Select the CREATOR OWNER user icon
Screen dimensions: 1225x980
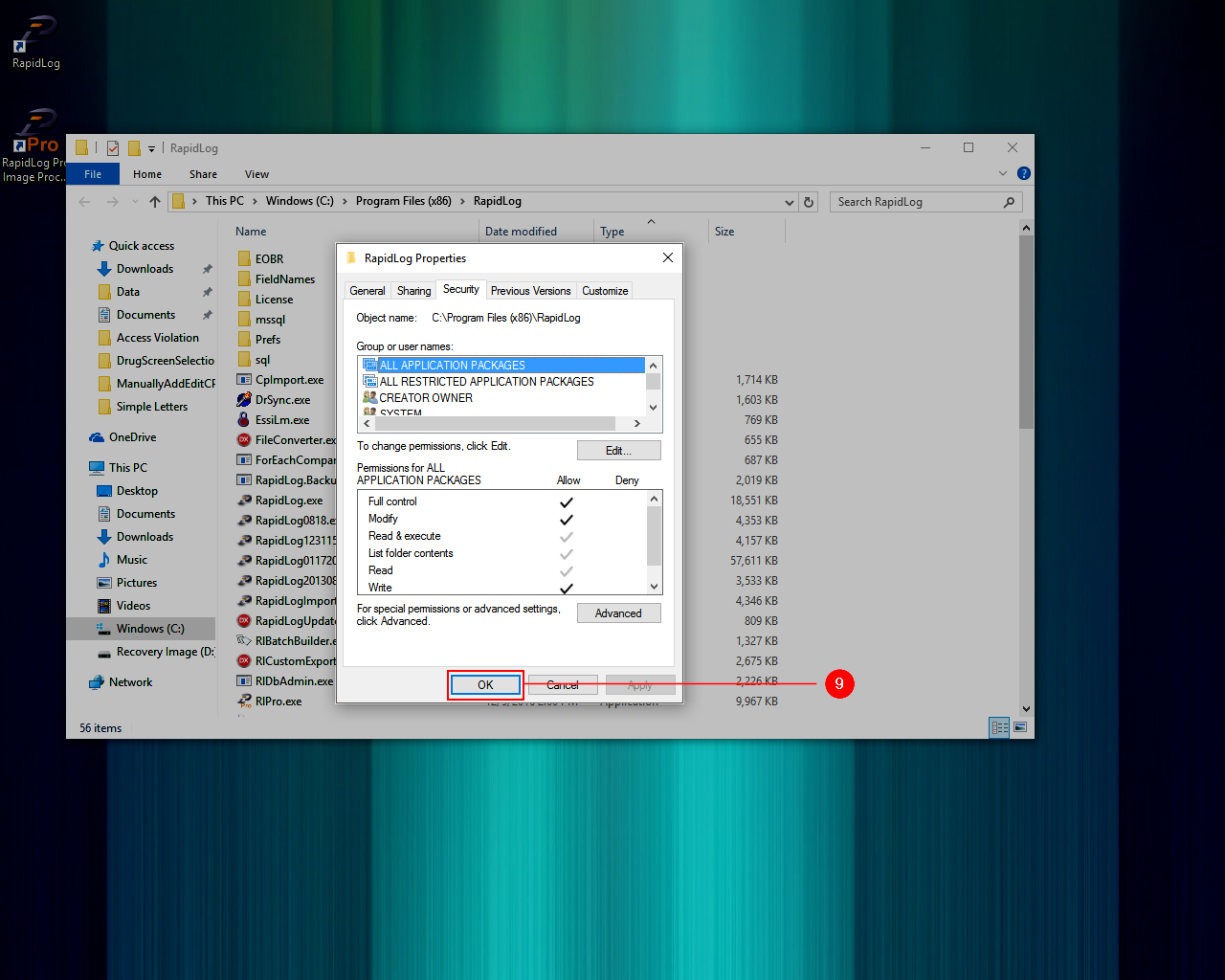(x=369, y=397)
